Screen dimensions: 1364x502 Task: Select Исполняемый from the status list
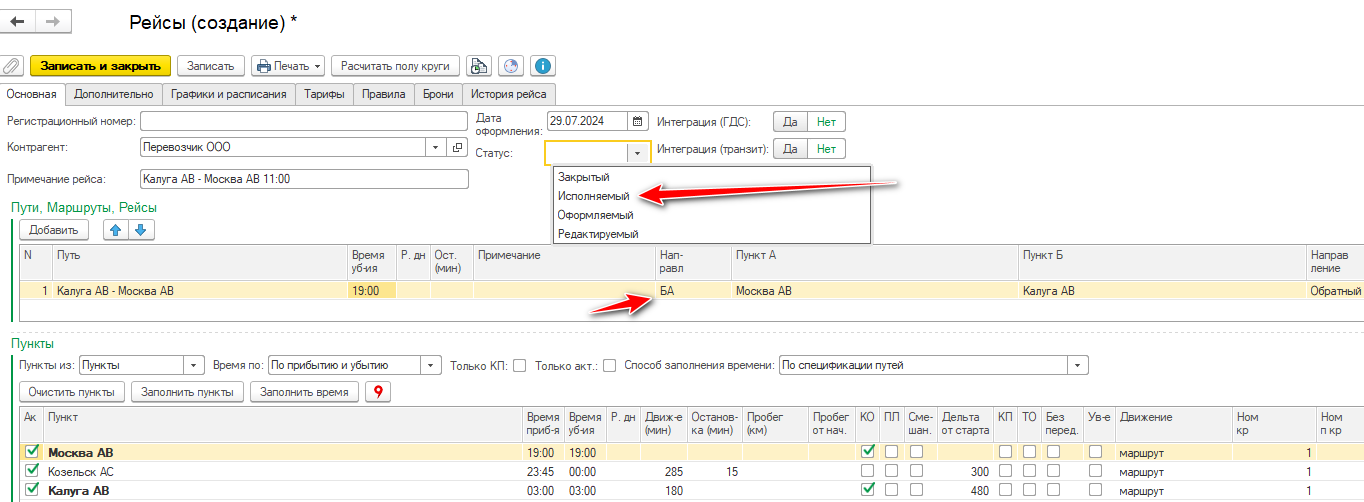pyautogui.click(x=594, y=196)
